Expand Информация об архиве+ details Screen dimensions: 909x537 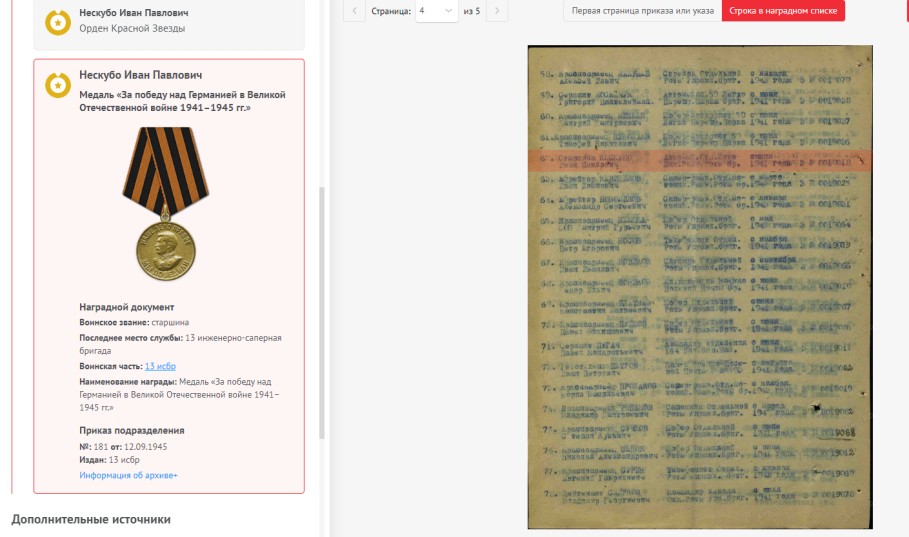pyautogui.click(x=128, y=475)
